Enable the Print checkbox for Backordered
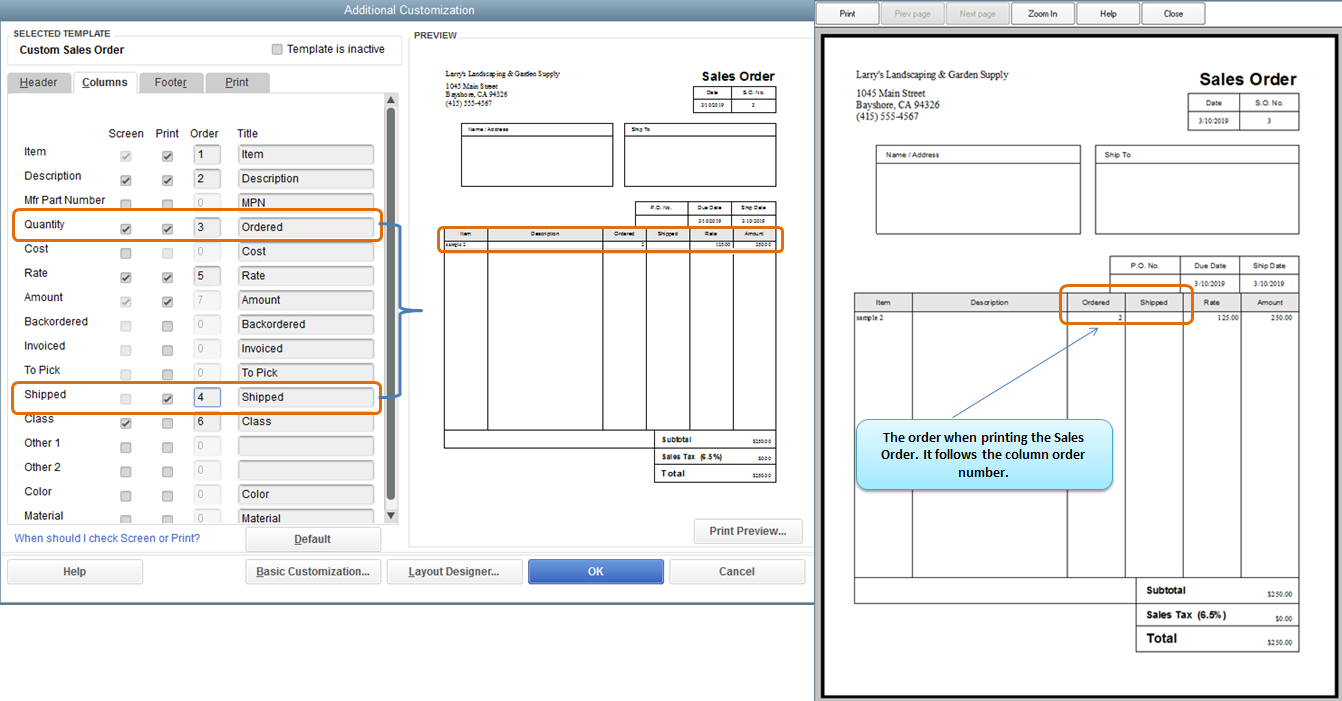1342x701 pixels. (x=166, y=325)
